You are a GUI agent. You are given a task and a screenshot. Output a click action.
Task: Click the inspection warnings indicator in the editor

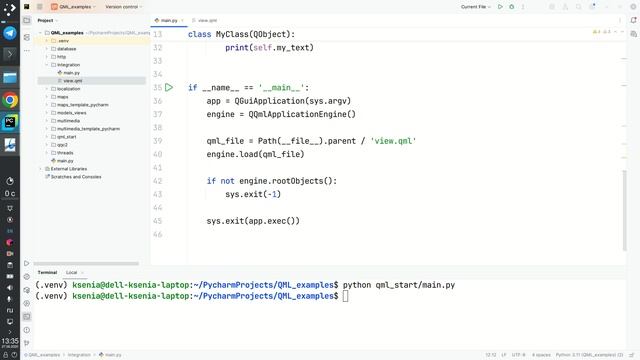click(x=602, y=32)
